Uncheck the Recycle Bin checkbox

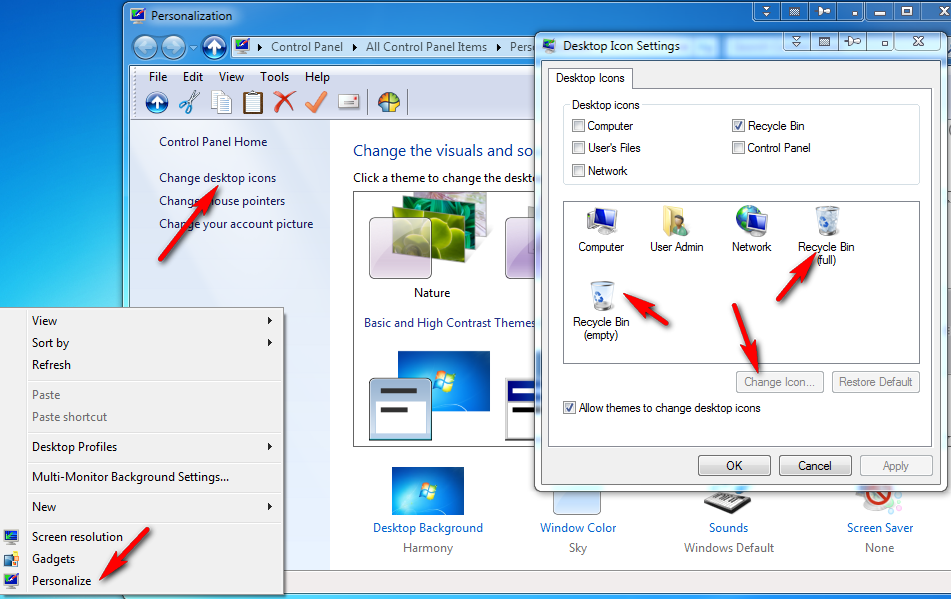click(x=738, y=125)
